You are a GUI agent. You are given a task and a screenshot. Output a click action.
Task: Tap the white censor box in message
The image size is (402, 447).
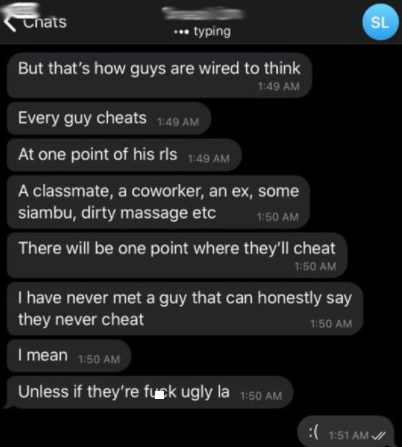pos(160,395)
